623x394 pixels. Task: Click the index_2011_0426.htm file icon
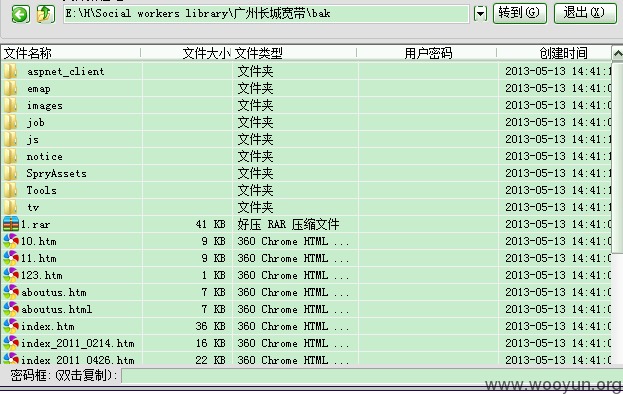(x=11, y=359)
